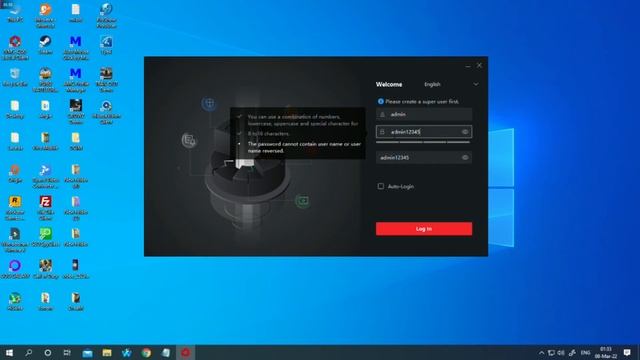Viewport: 640px width, 360px height.
Task: Click "Please create a super user first" text
Action: (422, 101)
